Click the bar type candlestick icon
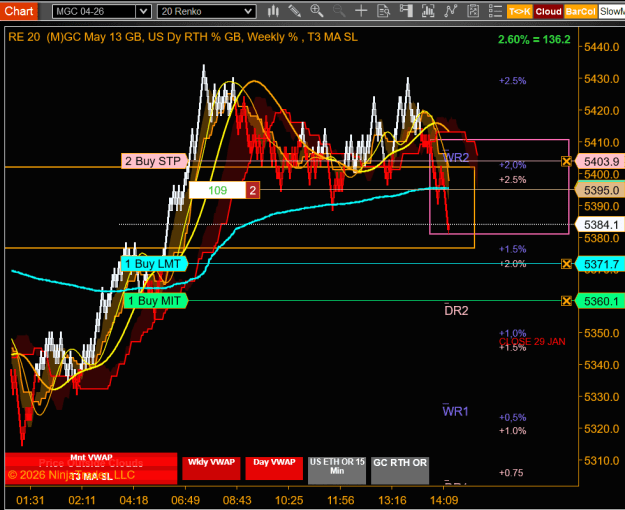 273,11
